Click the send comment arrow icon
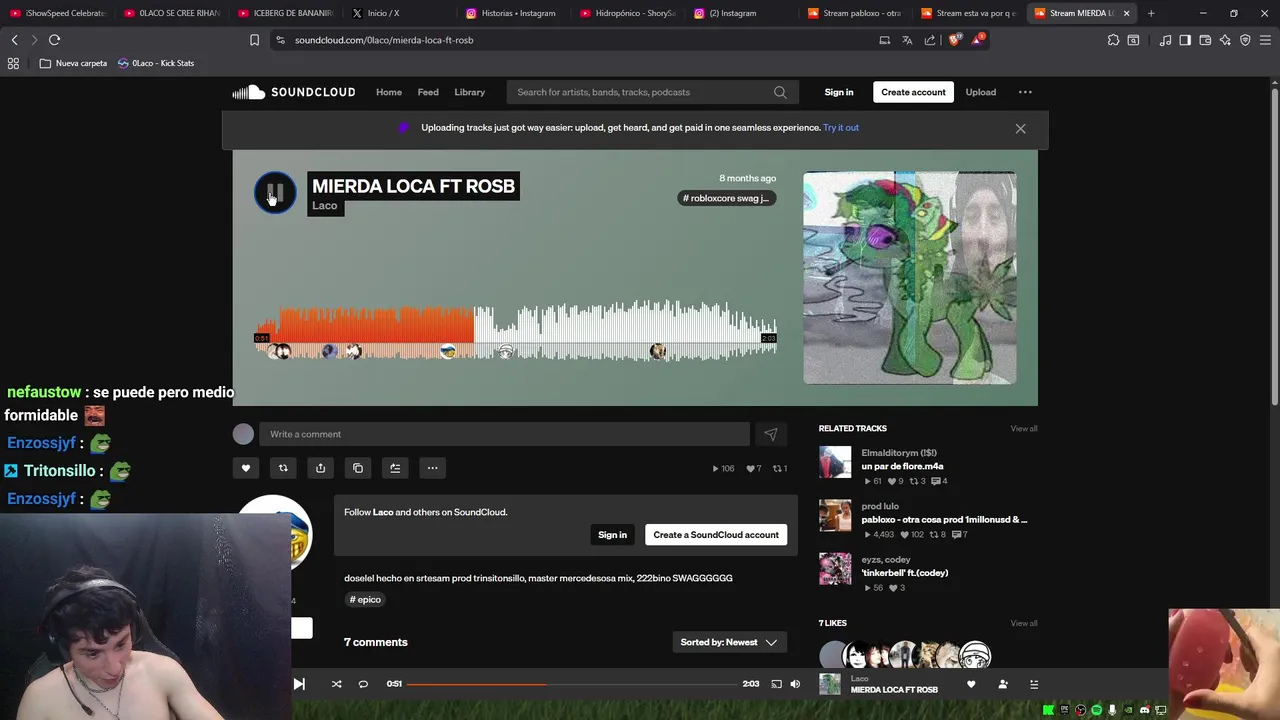The height and width of the screenshot is (720, 1280). 770,434
